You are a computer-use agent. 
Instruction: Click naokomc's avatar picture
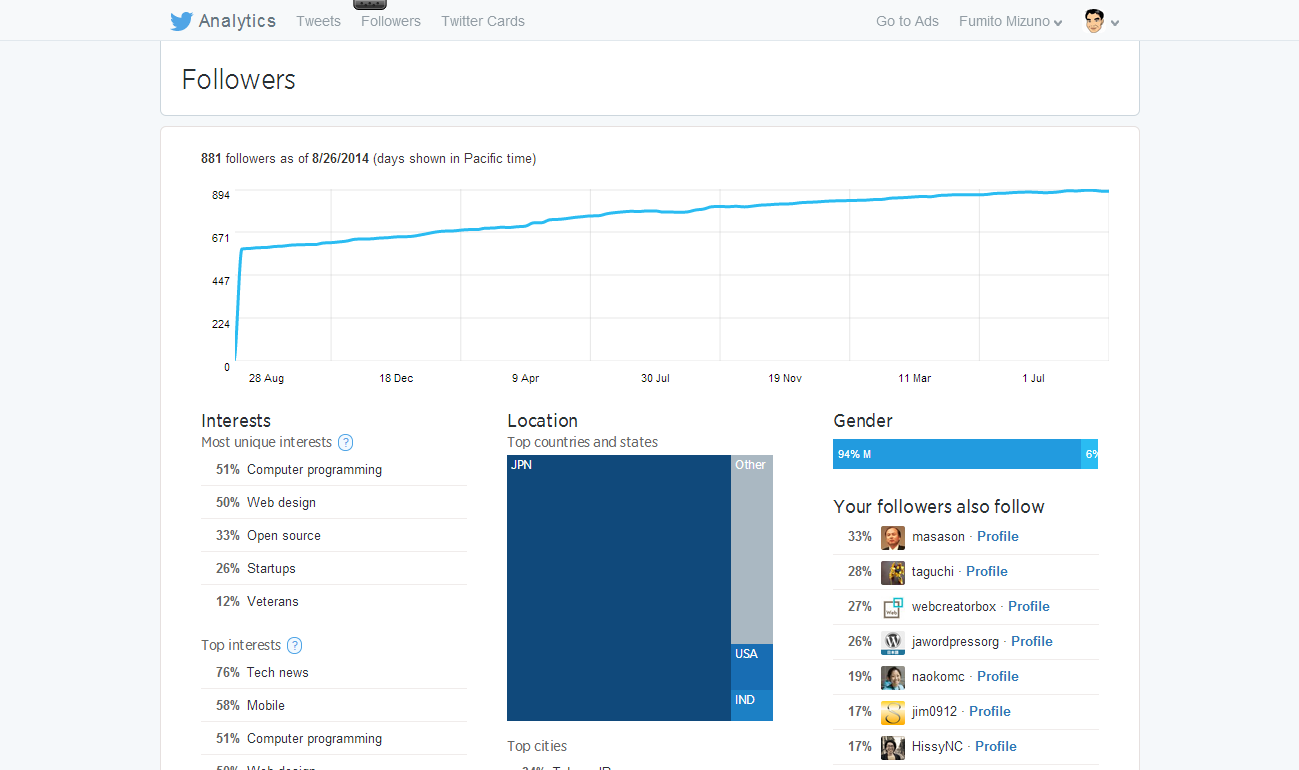point(893,677)
